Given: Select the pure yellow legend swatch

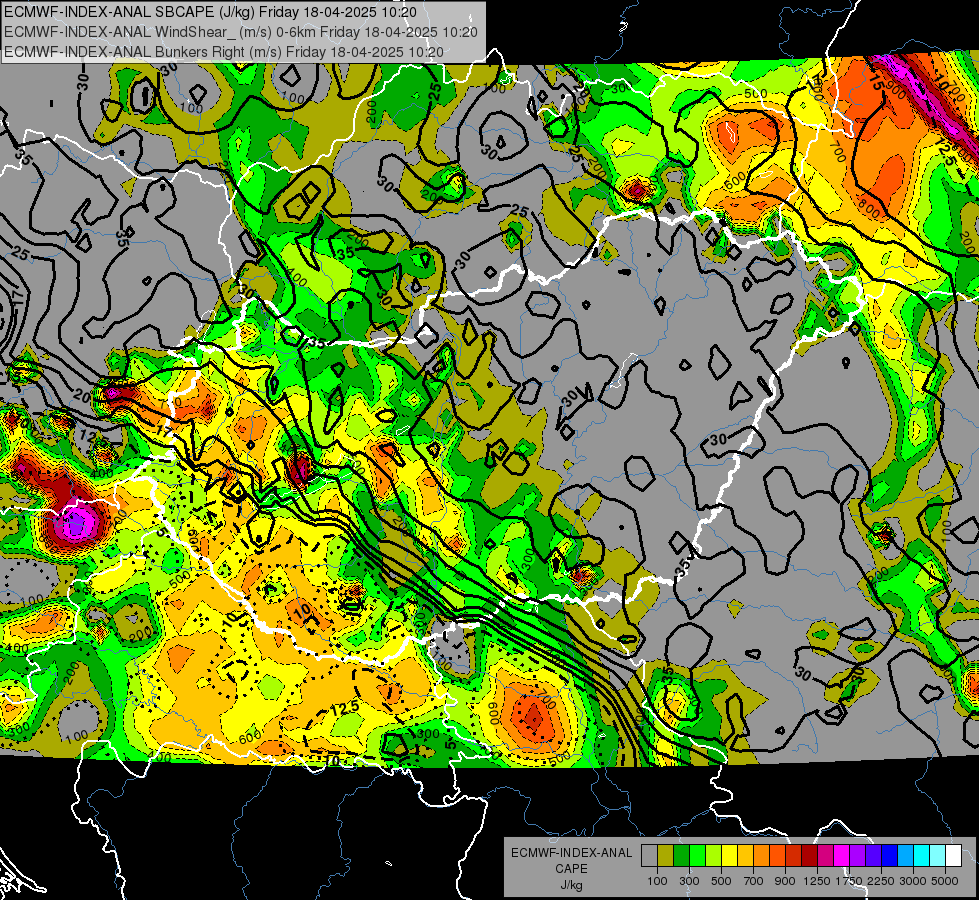Looking at the screenshot, I should pos(729,856).
